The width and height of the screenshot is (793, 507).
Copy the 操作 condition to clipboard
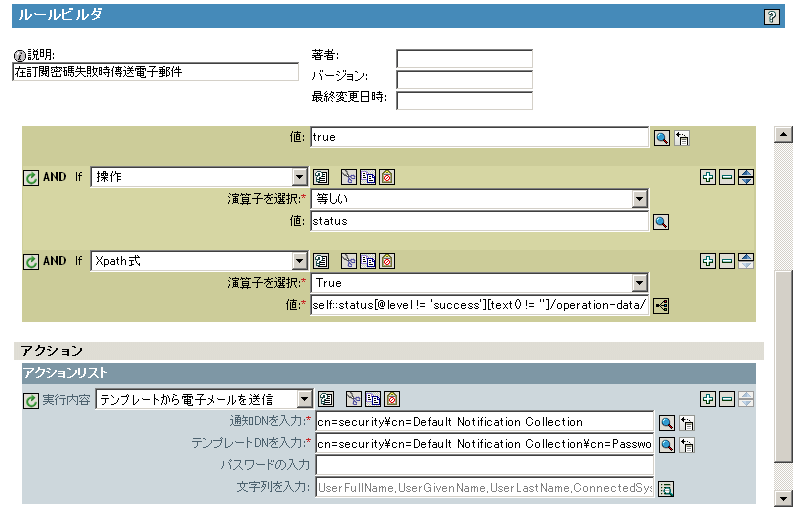[x=368, y=177]
